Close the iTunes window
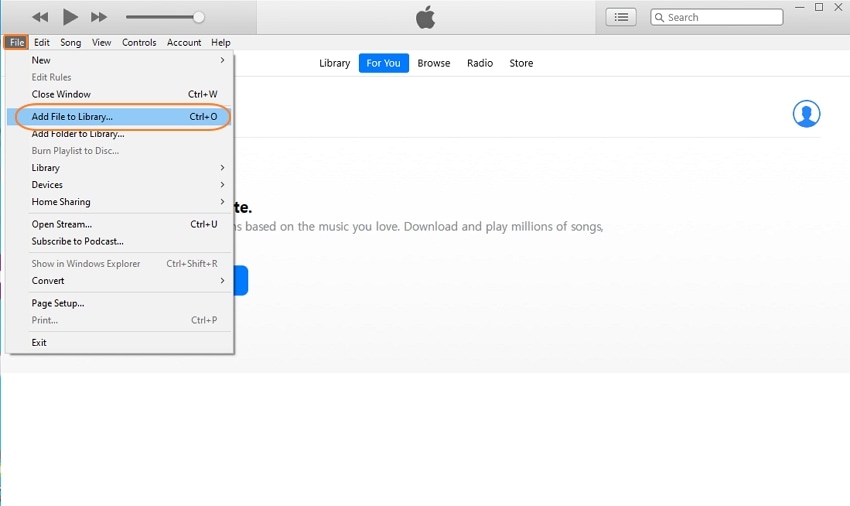Image resolution: width=850 pixels, height=506 pixels. point(838,7)
